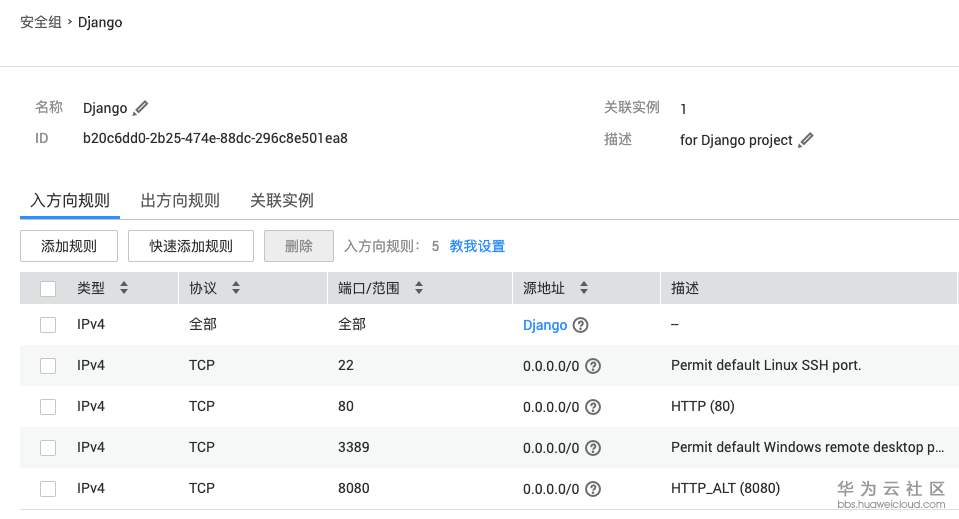This screenshot has height=519, width=959.
Task: Click help icon next to Django source
Action: click(581, 325)
